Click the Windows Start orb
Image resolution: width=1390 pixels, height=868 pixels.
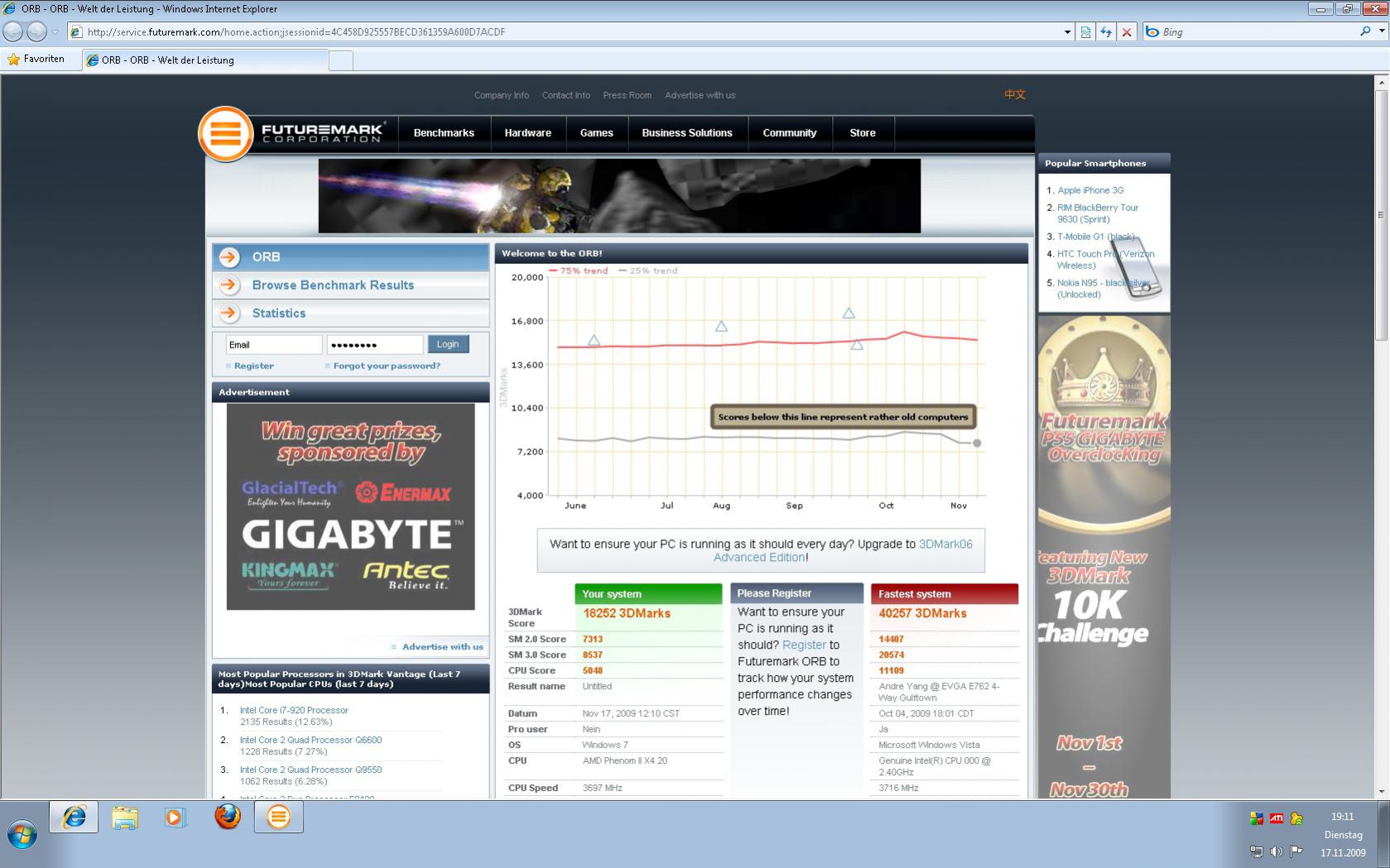pyautogui.click(x=22, y=835)
